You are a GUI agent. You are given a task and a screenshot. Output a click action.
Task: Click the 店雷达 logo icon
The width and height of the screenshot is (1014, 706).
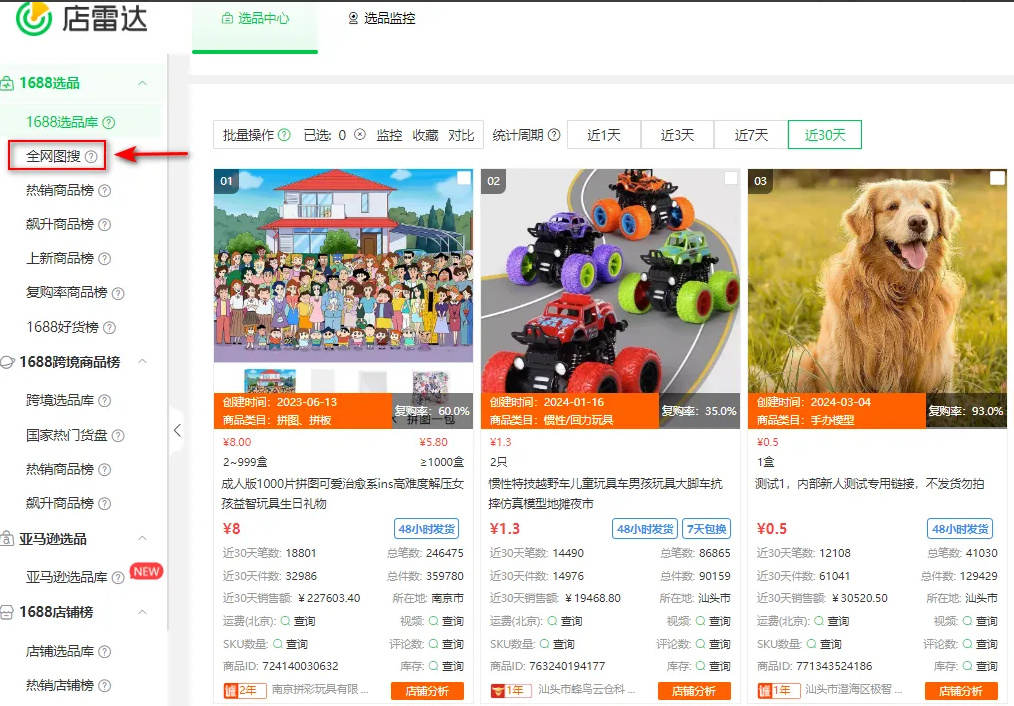coord(34,18)
